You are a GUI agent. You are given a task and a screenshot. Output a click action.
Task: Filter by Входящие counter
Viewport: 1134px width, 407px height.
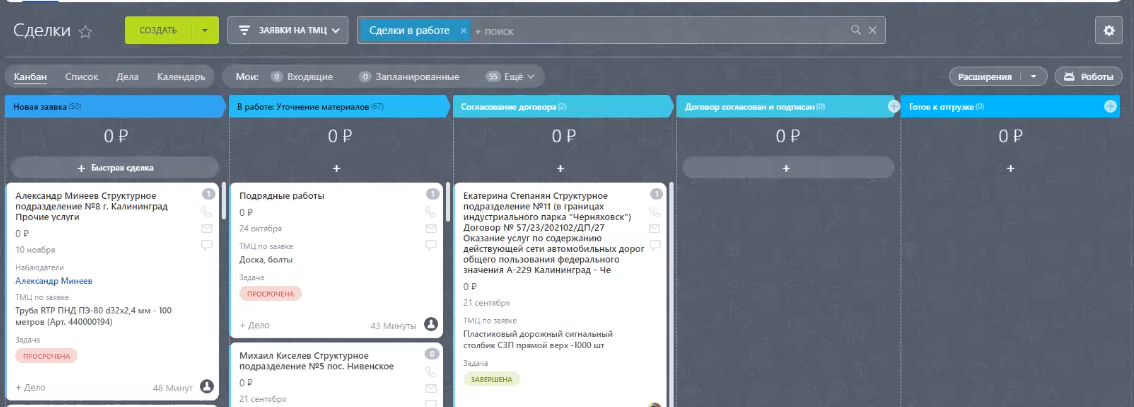click(302, 77)
